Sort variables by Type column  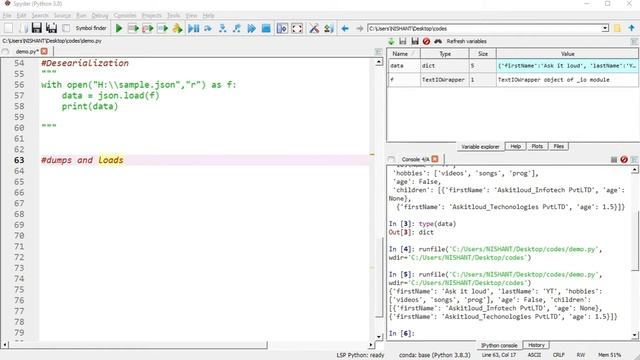[444, 54]
